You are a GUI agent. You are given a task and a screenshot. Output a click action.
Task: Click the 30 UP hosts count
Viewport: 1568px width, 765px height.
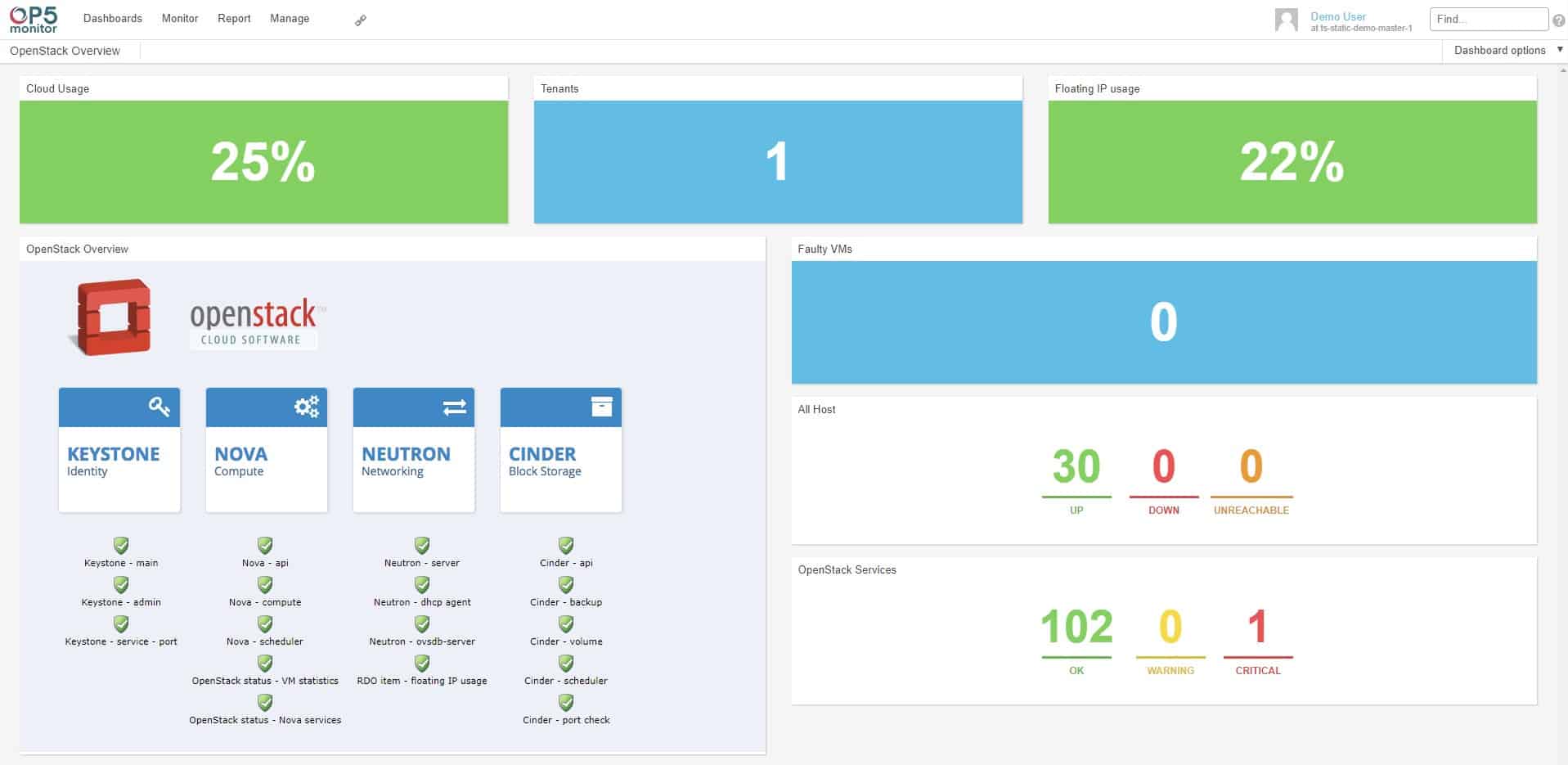1076,467
